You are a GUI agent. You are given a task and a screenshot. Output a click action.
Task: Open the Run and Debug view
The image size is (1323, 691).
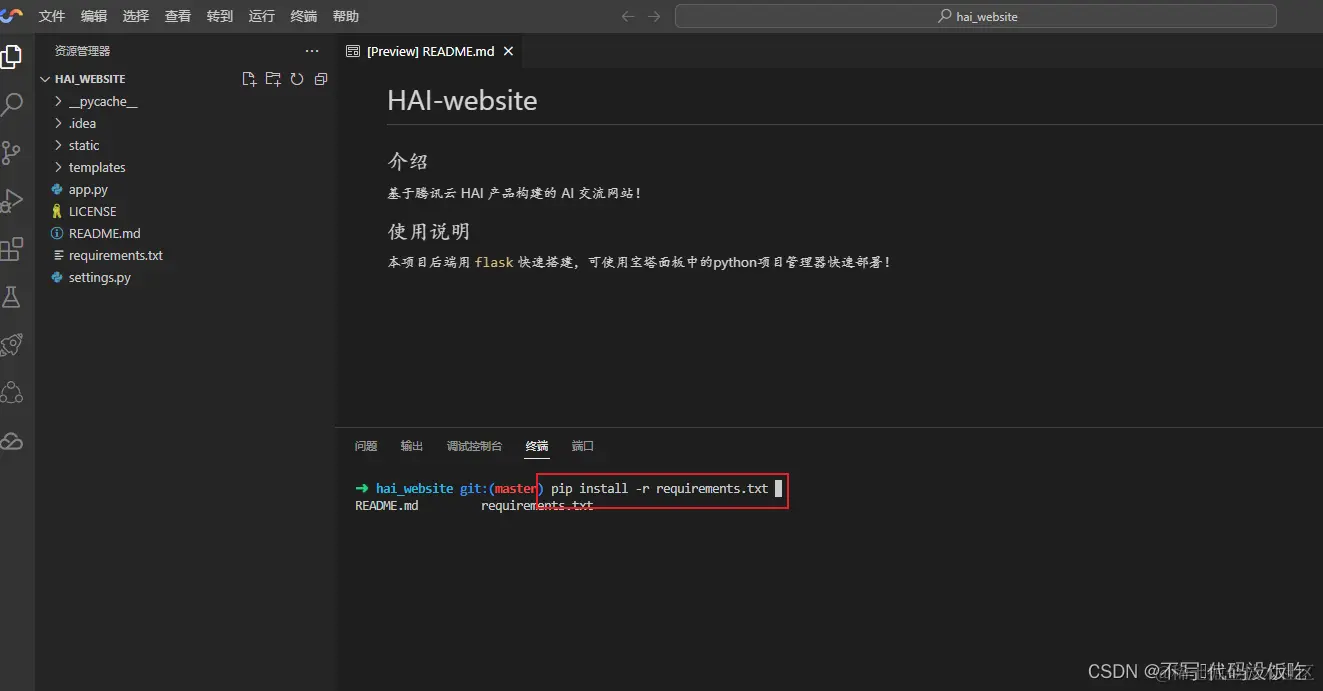click(12, 200)
